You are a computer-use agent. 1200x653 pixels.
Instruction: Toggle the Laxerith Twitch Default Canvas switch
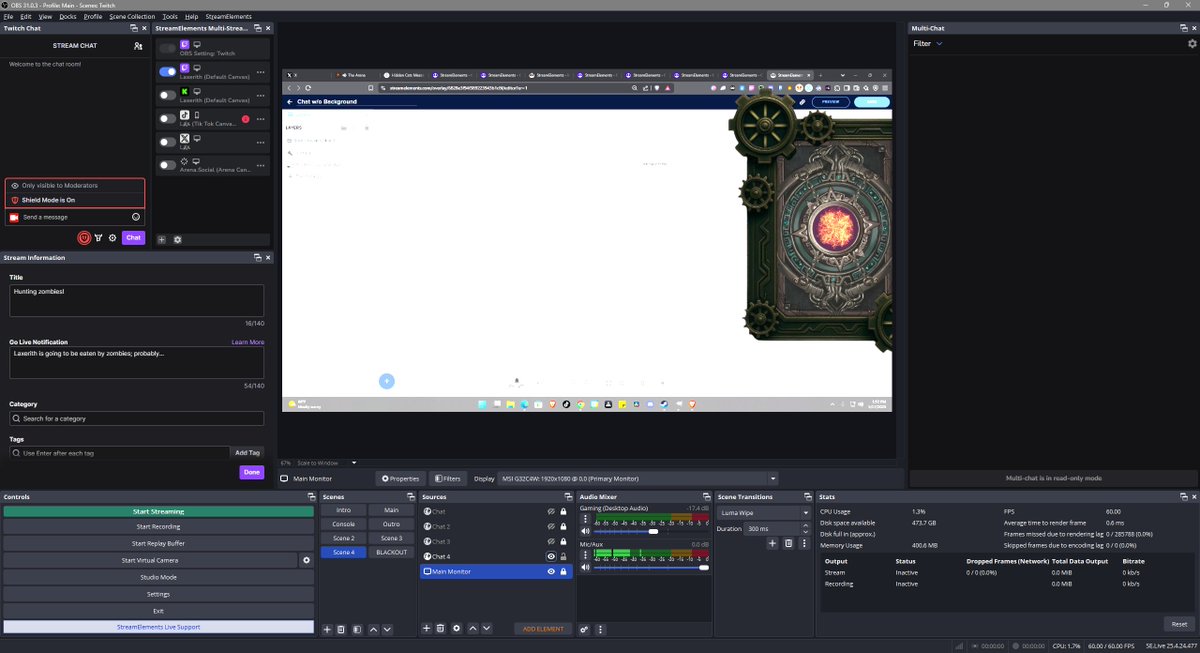[168, 72]
